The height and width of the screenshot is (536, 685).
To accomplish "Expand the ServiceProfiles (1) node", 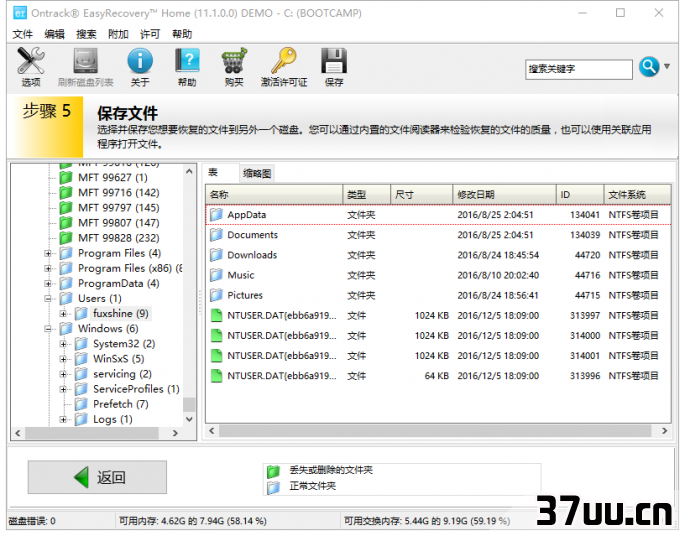I will (63, 389).
